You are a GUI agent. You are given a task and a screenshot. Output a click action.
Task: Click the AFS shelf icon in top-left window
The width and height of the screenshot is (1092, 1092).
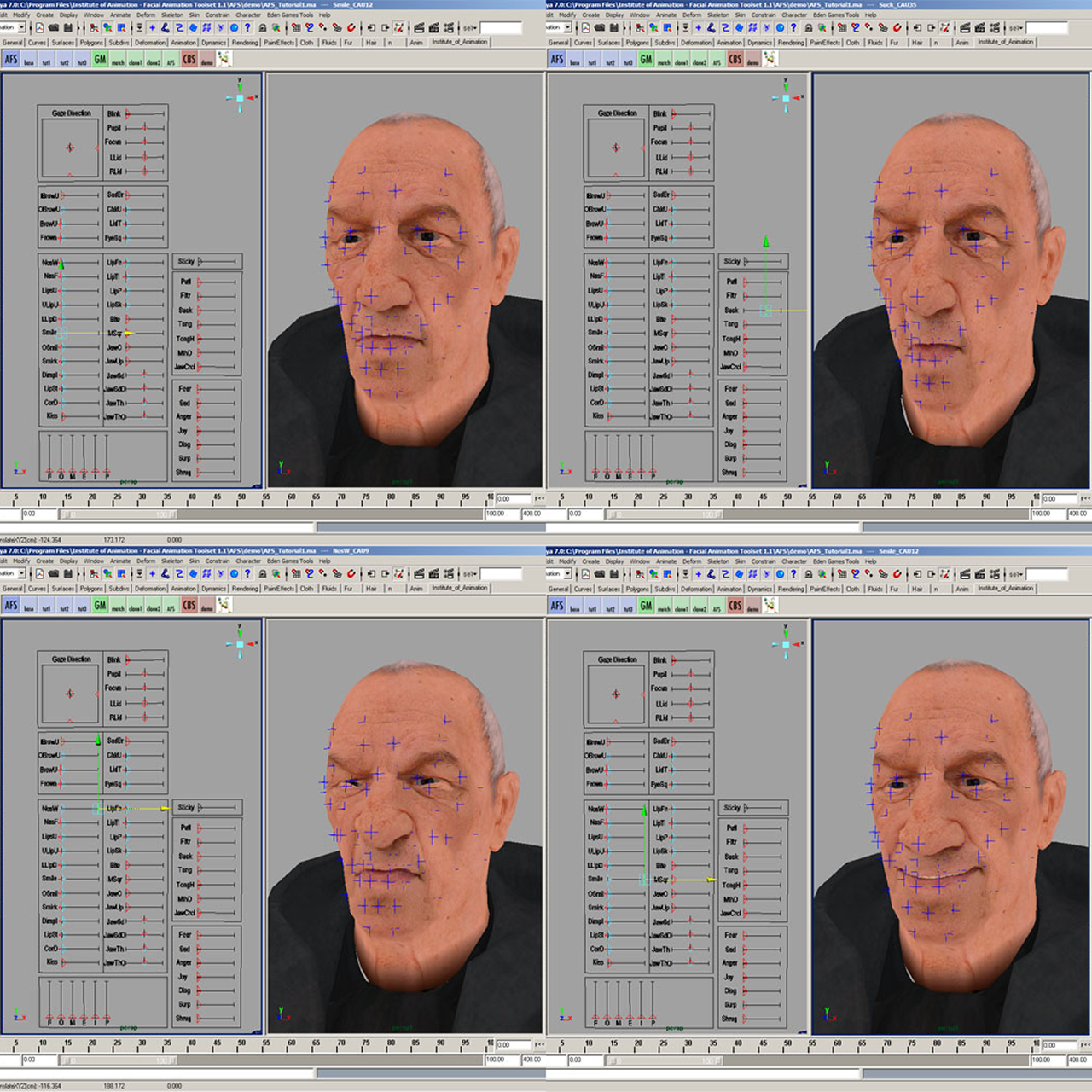(11, 59)
